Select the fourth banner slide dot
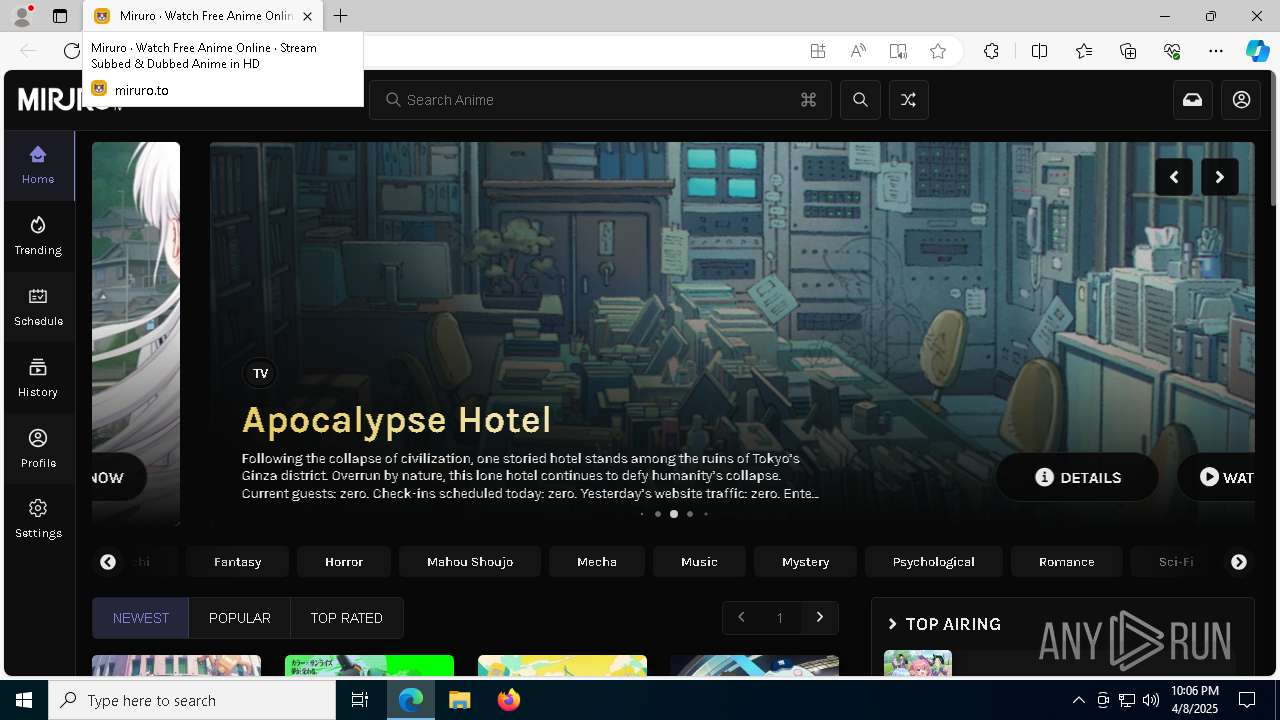 point(690,514)
